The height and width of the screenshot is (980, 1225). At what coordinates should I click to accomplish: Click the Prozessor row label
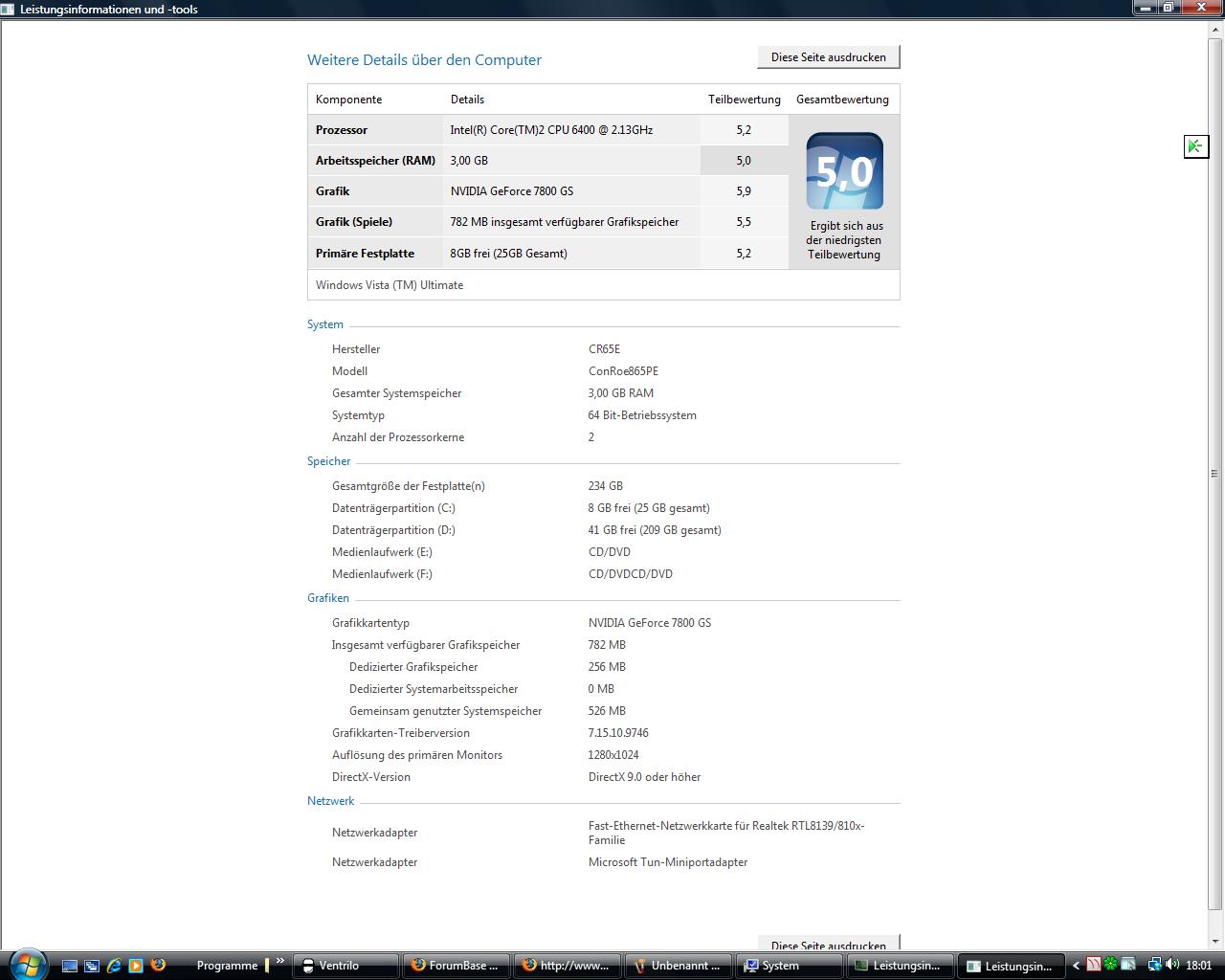coord(342,130)
